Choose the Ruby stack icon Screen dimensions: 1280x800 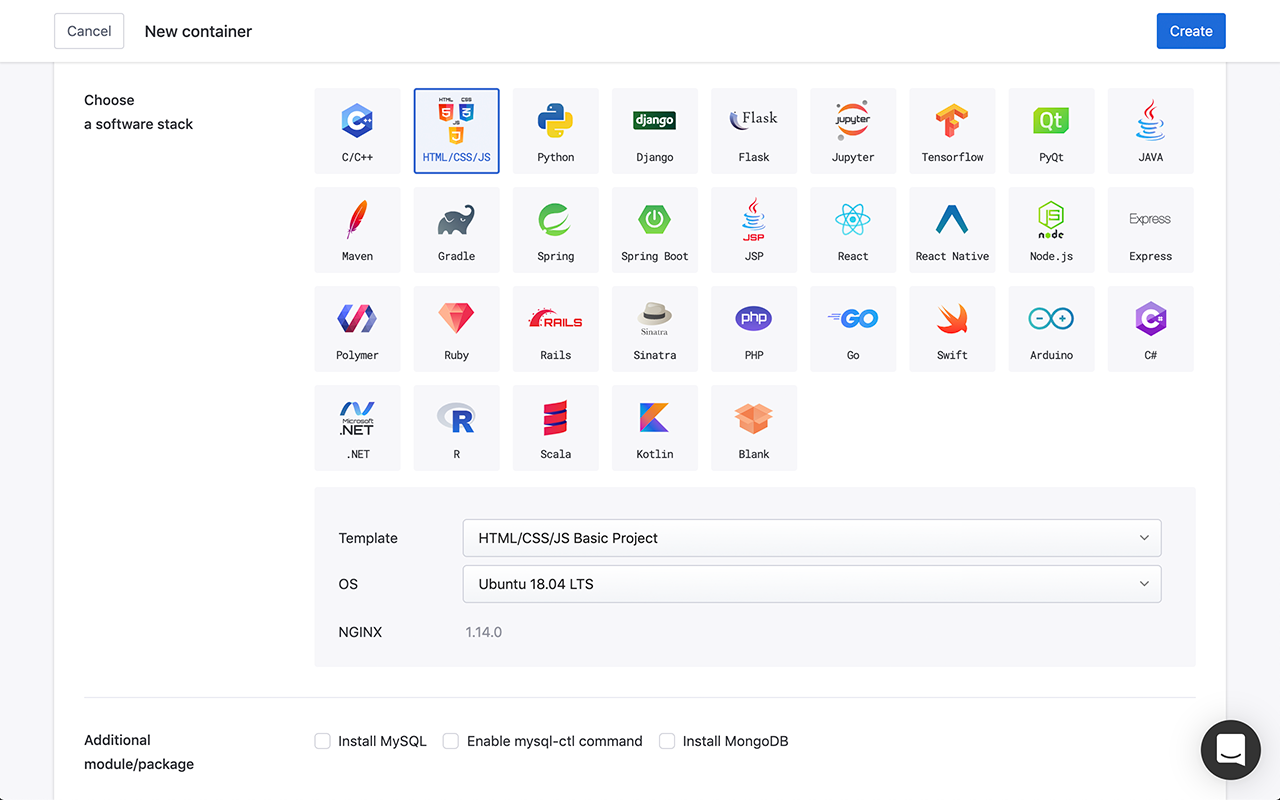tap(456, 328)
